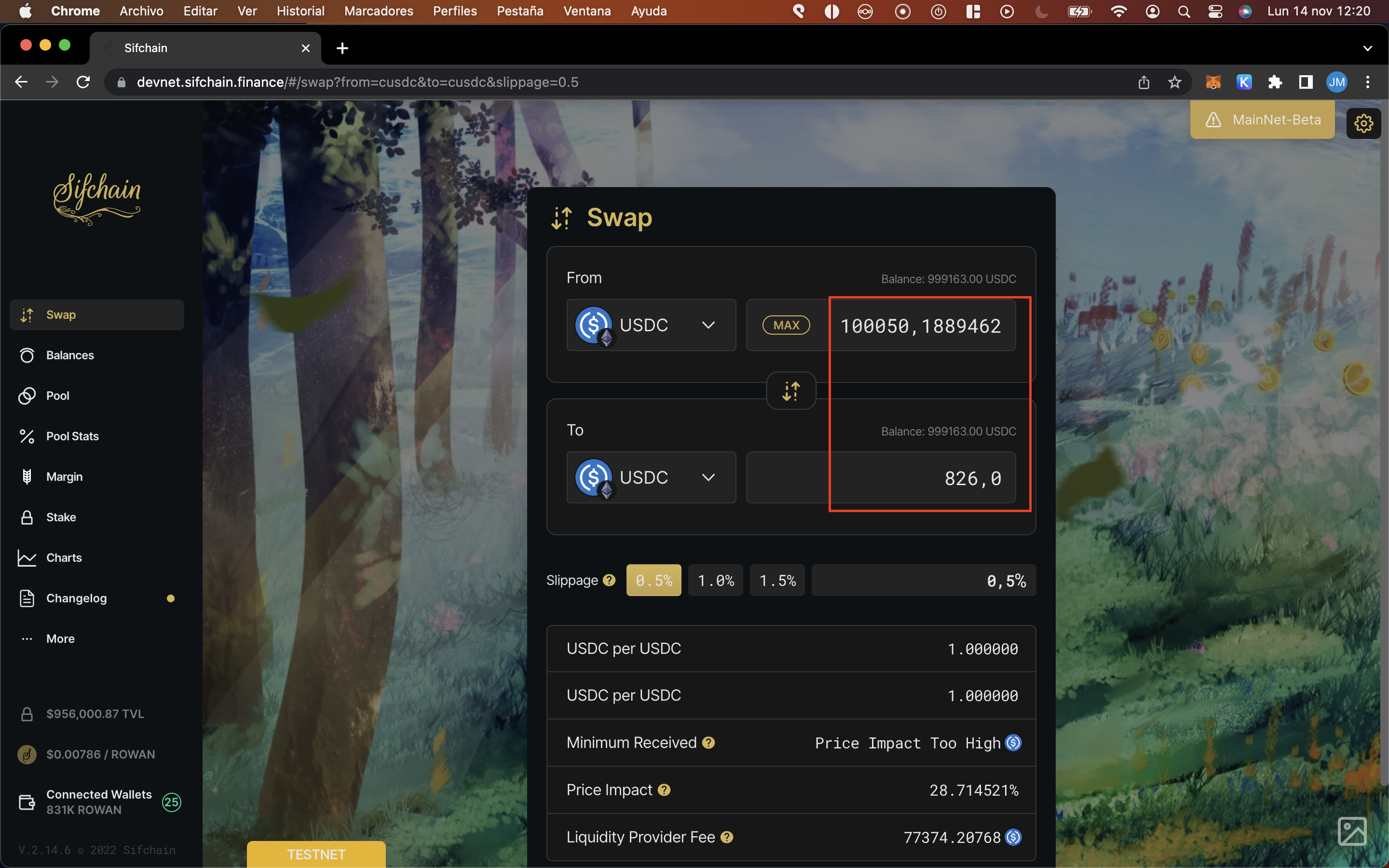
Task: Open the Historial menu
Action: coord(301,11)
